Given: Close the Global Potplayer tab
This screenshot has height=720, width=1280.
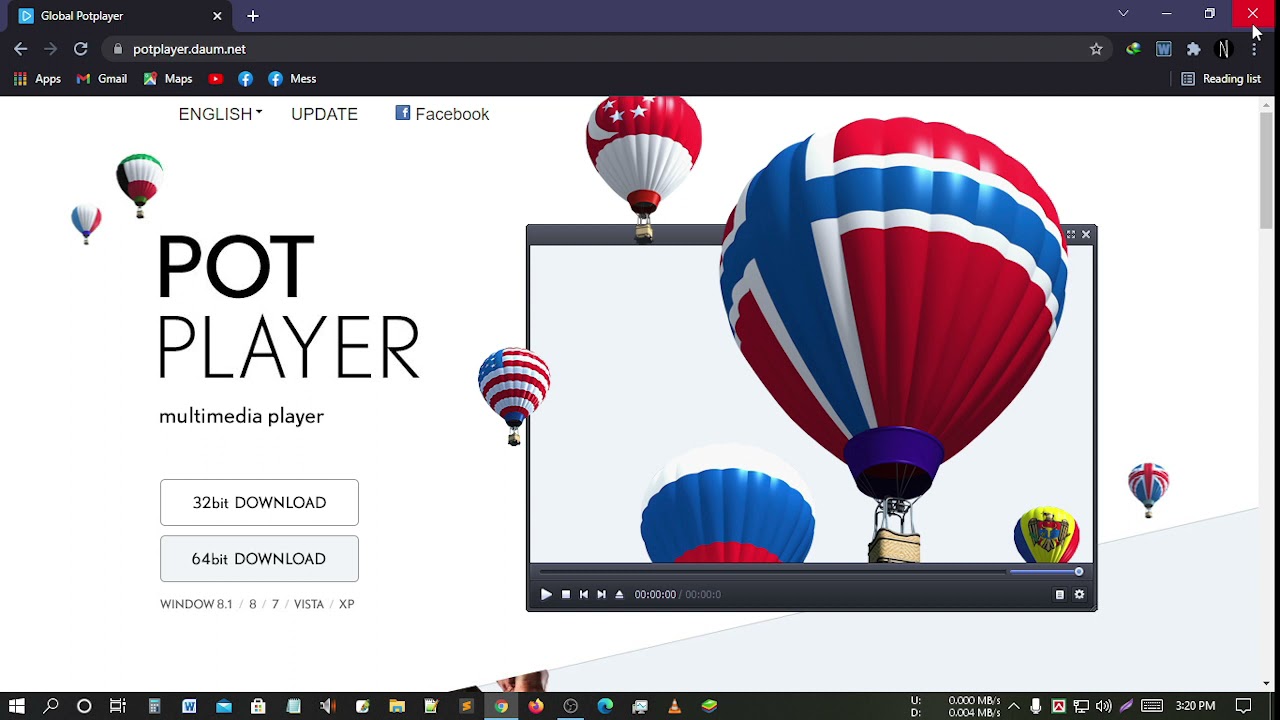Looking at the screenshot, I should click(x=217, y=16).
